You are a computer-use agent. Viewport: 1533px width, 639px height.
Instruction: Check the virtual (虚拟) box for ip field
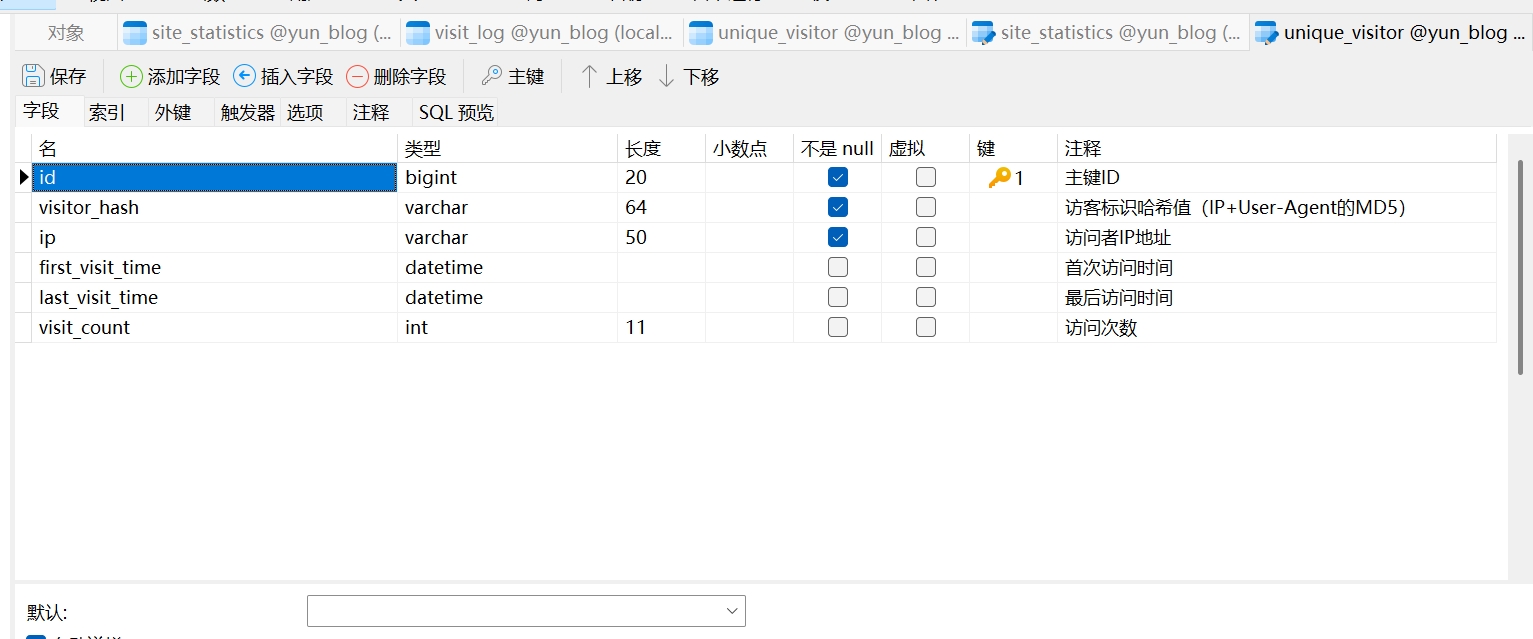point(926,238)
